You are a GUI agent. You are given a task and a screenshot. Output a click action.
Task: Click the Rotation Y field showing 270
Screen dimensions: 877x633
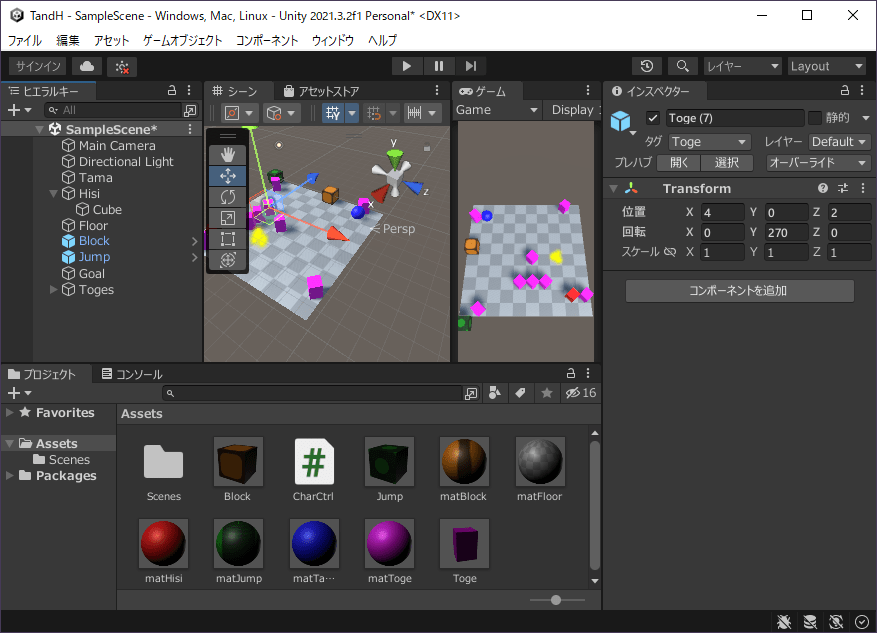click(786, 233)
